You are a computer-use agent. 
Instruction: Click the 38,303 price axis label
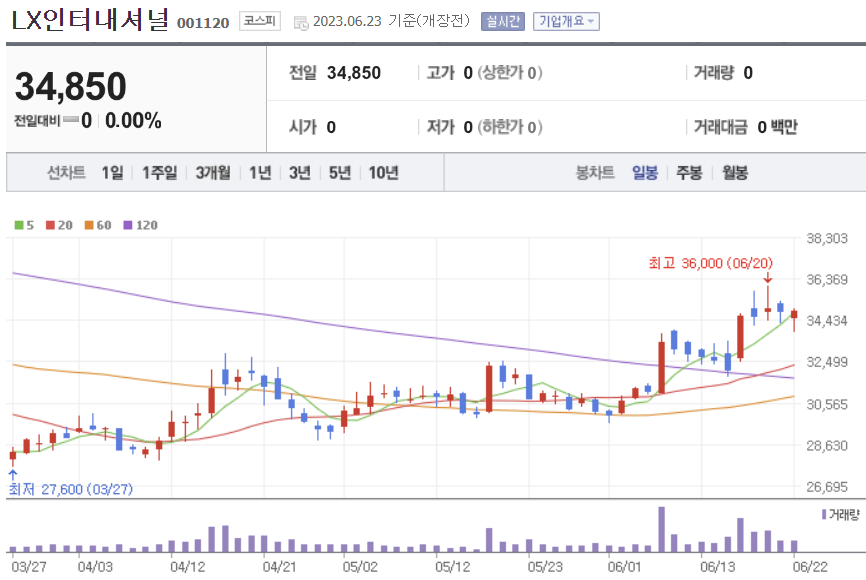(827, 239)
